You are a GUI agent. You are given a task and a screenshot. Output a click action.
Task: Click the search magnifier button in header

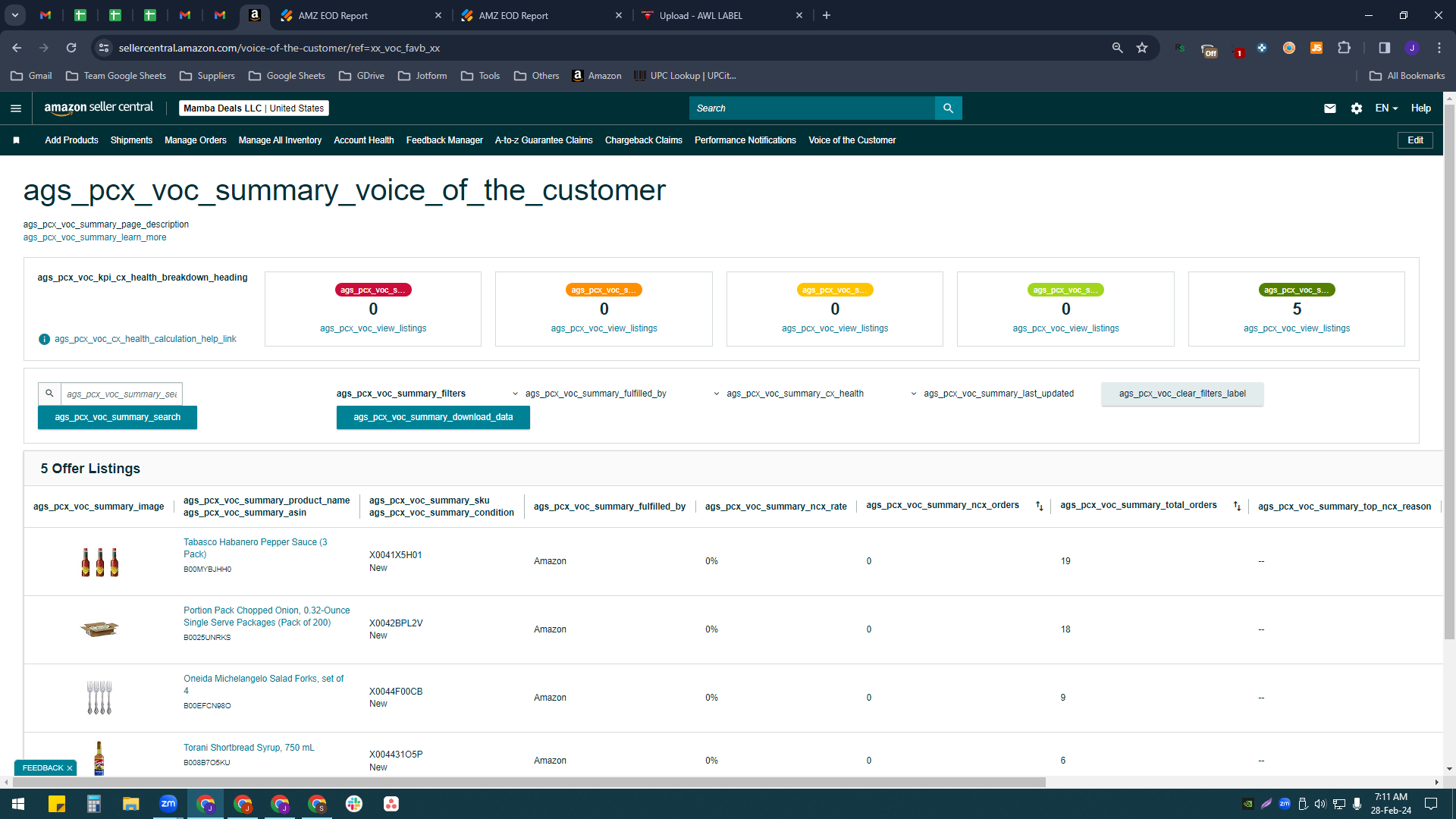coord(948,108)
